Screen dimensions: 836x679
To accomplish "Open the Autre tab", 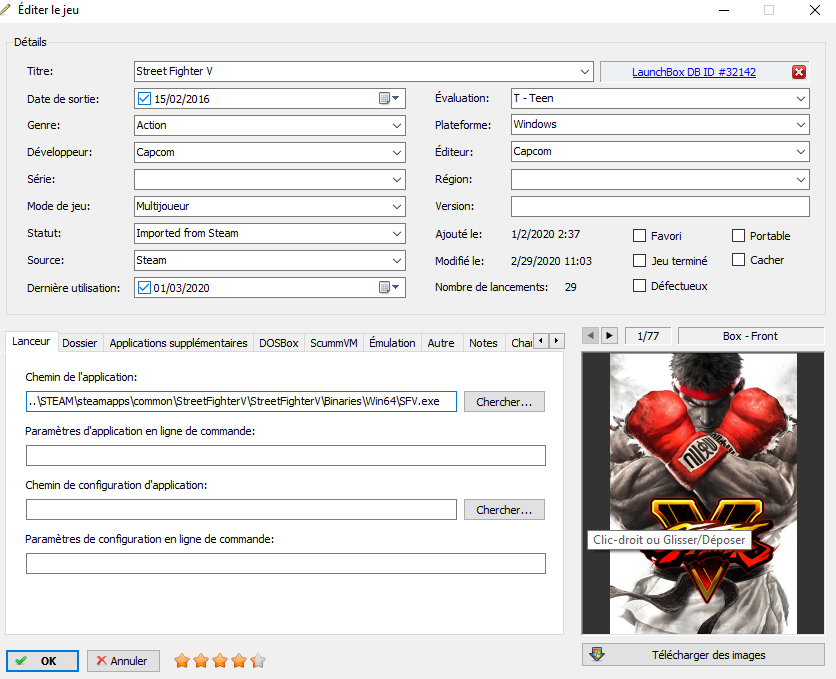I will (441, 343).
